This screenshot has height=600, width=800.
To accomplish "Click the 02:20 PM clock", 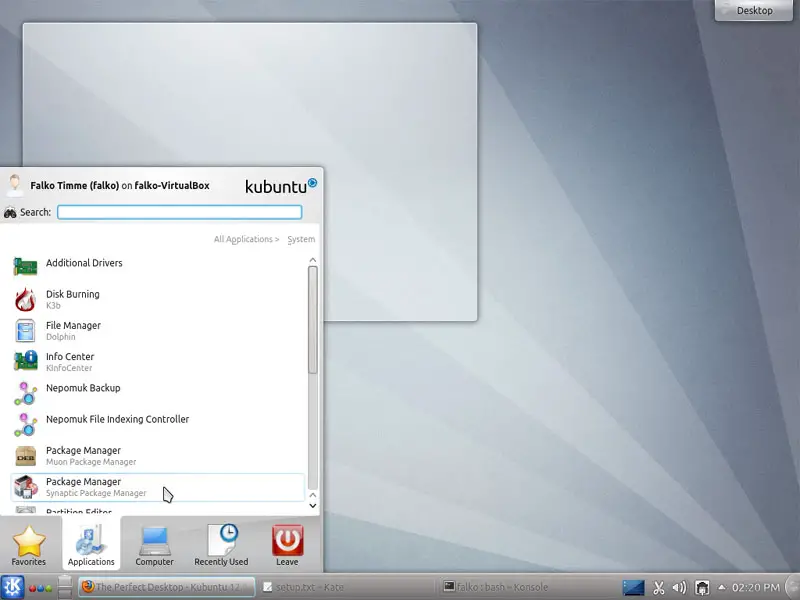I will click(756, 588).
